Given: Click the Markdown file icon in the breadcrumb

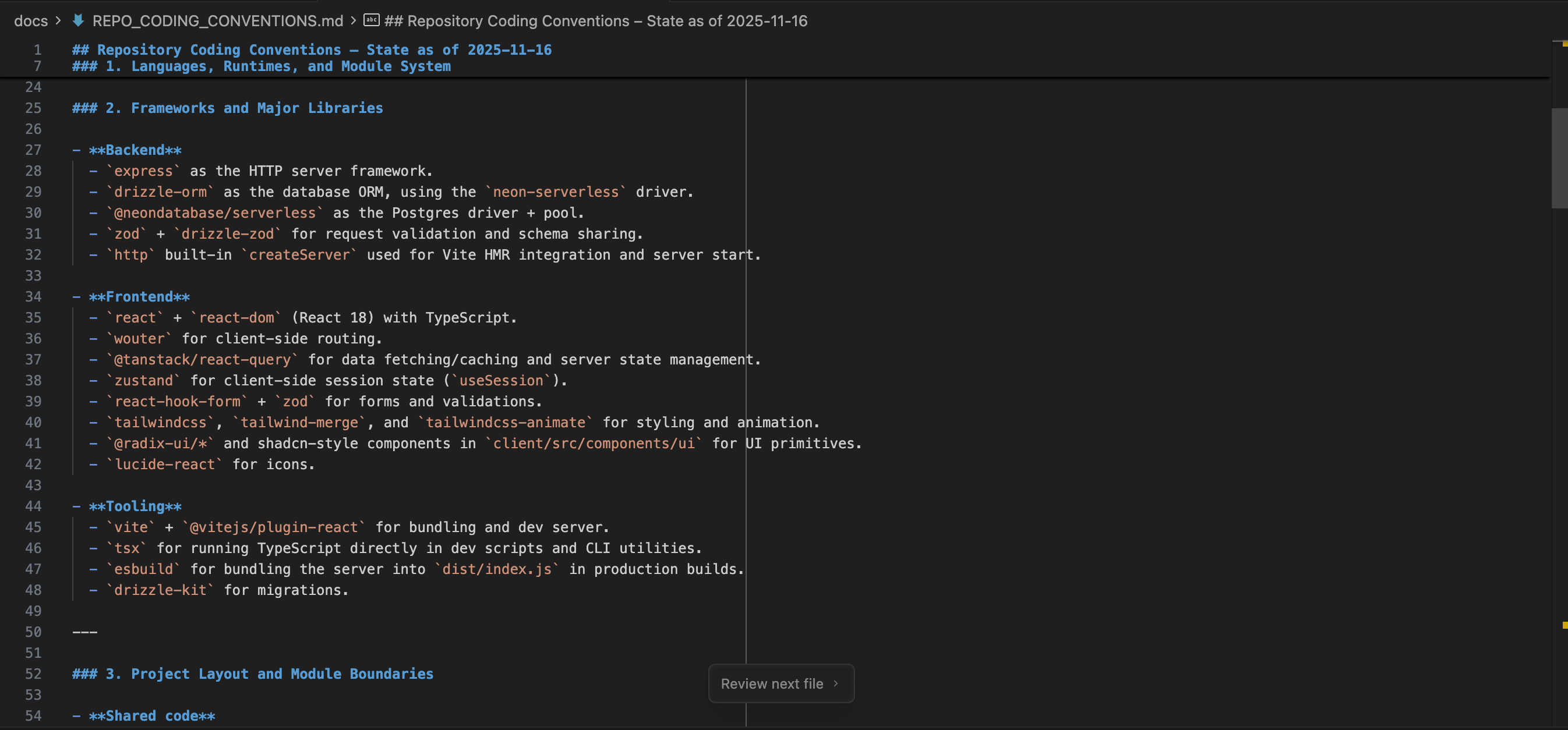Looking at the screenshot, I should tap(78, 20).
